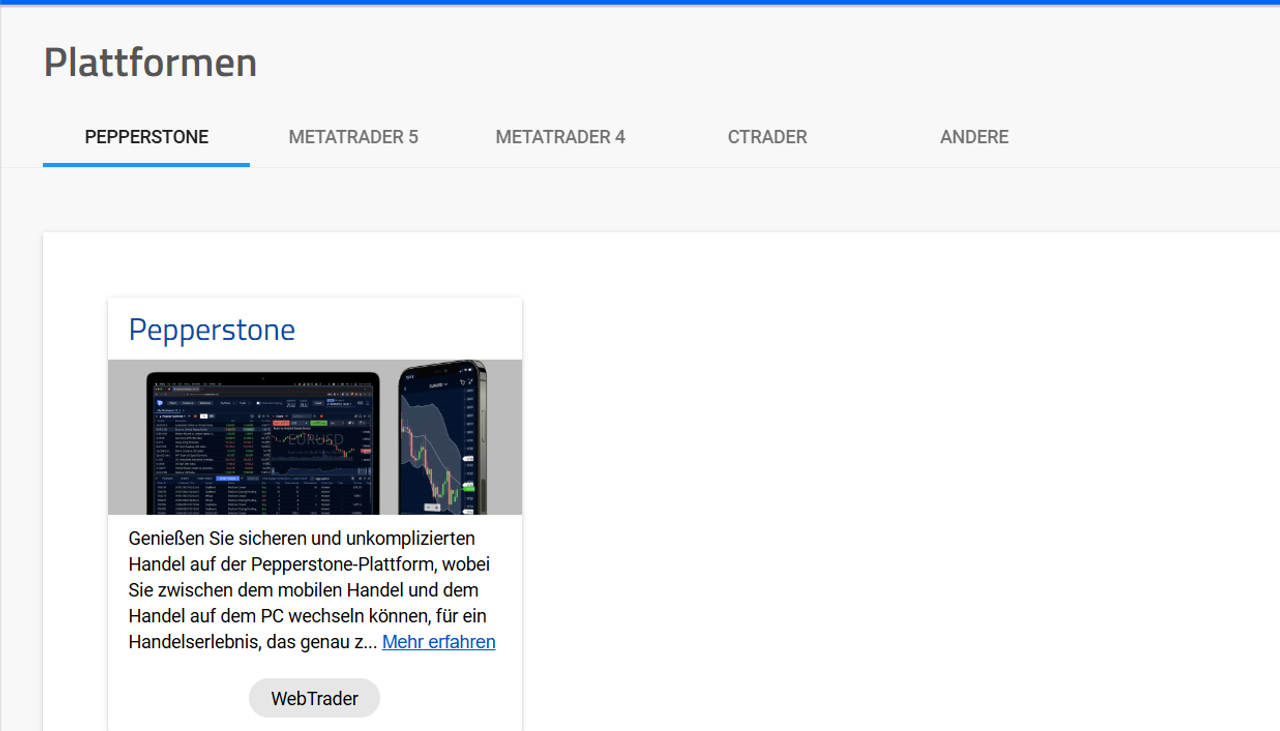
Task: Switch to the PEPPERSTONE platform tab
Action: tap(146, 137)
